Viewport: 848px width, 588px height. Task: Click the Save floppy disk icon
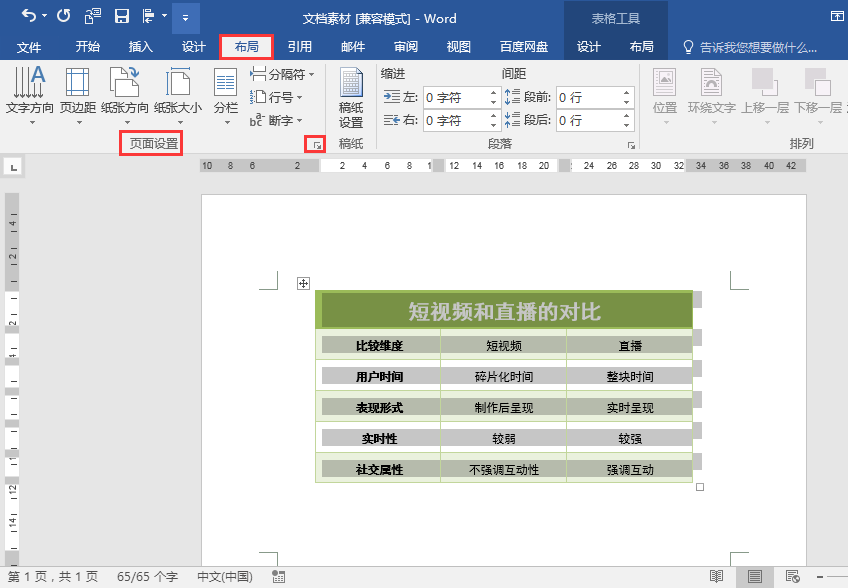(122, 16)
